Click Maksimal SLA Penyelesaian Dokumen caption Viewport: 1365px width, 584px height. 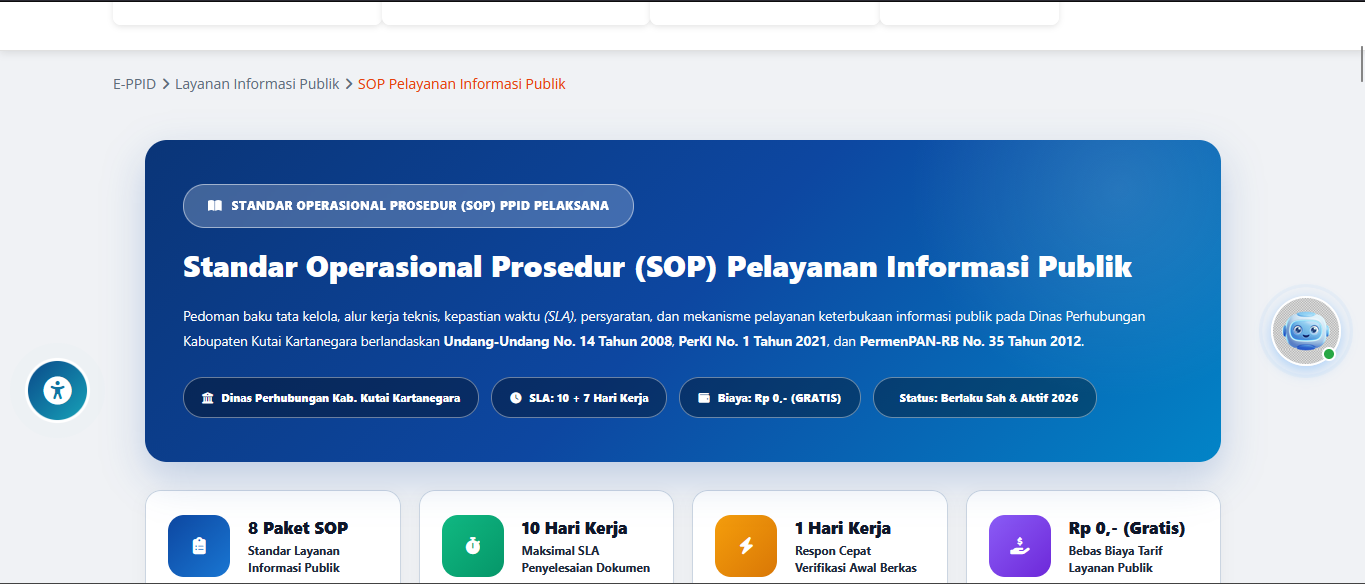[586, 559]
